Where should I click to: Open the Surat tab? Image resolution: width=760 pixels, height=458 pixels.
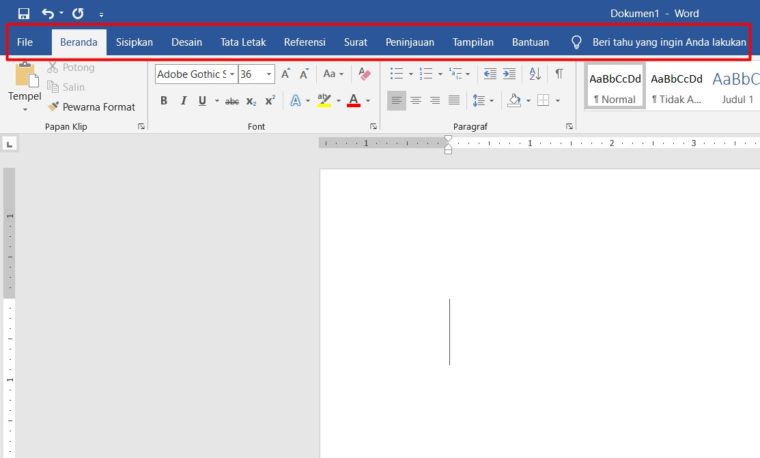tap(355, 42)
